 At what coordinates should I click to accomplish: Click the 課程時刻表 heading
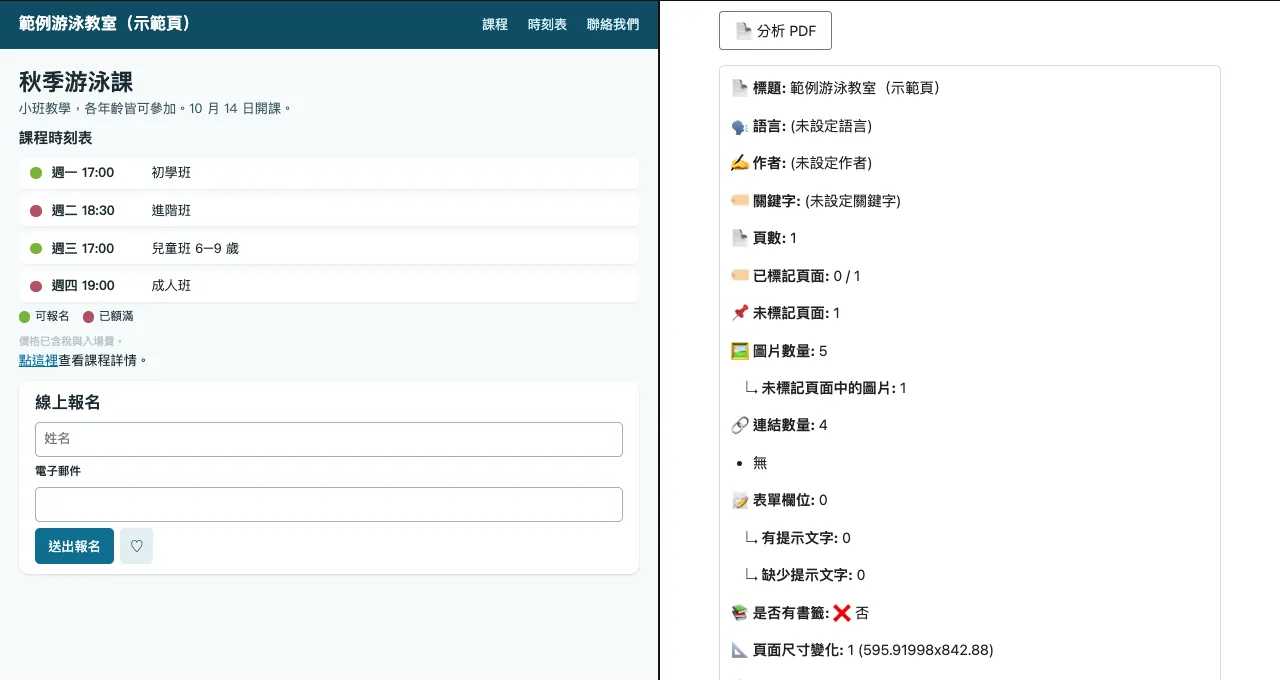point(56,138)
